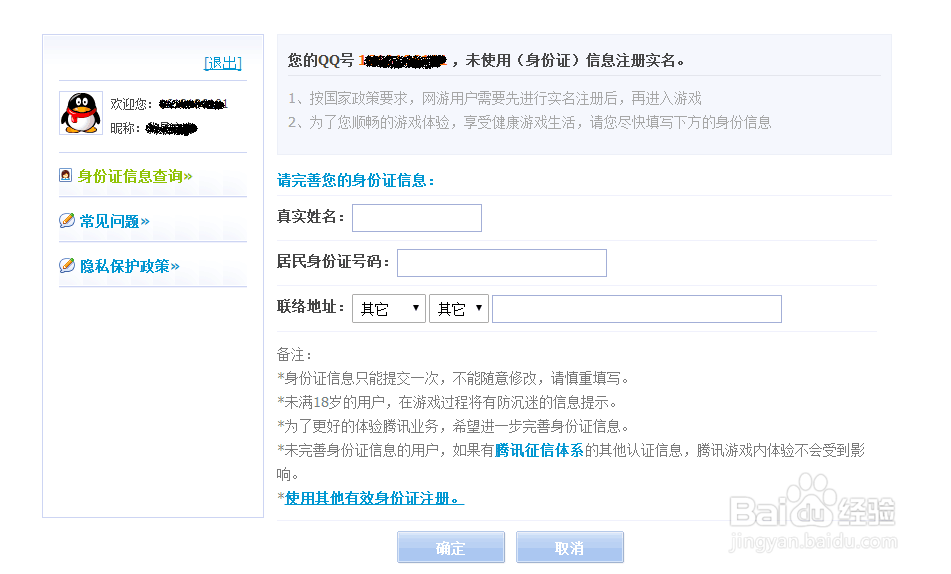Click the 退出 logout link
The height and width of the screenshot is (574, 951).
223,63
